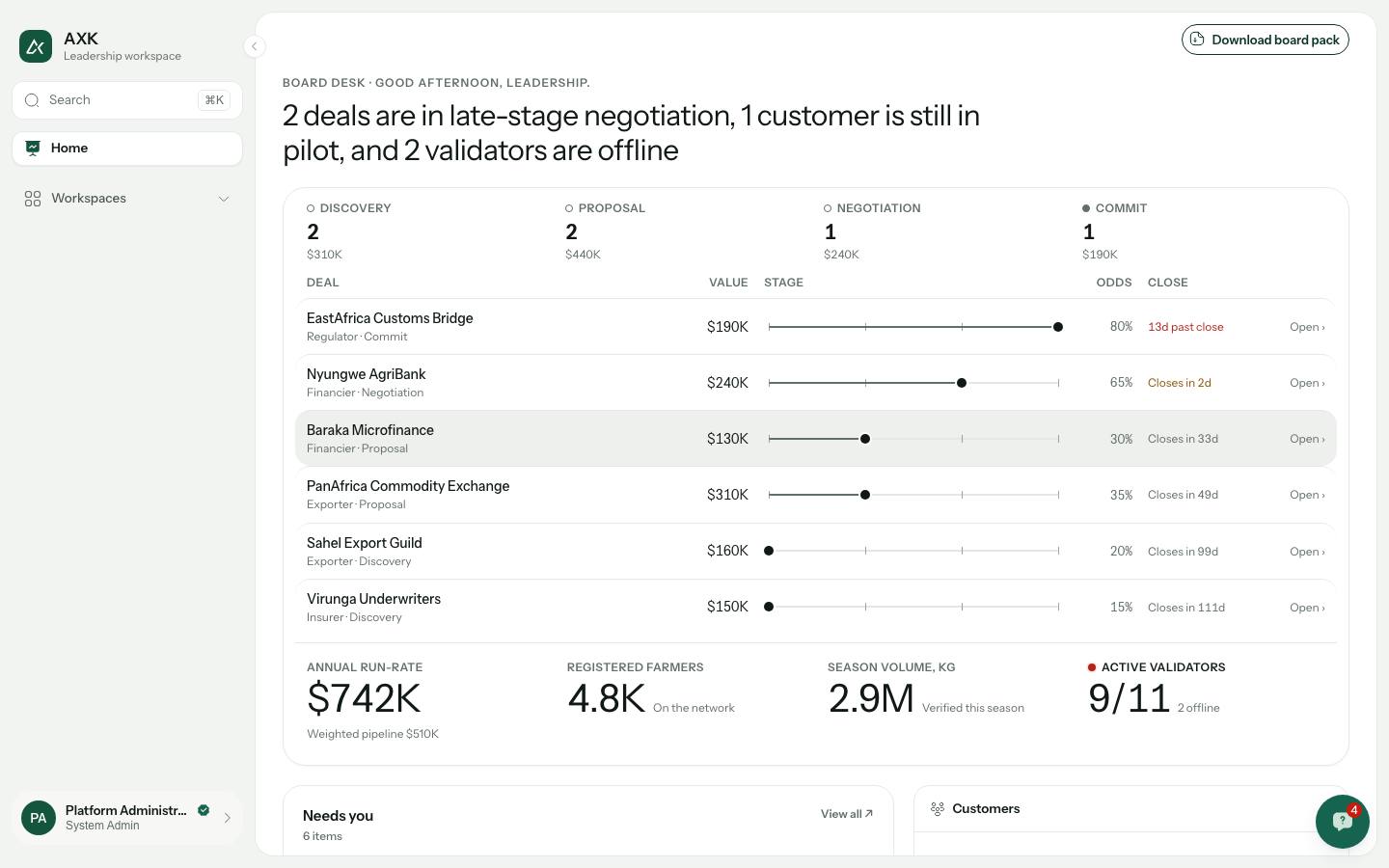The width and height of the screenshot is (1389, 868).
Task: Click the Customers panel heading
Action: [x=986, y=809]
